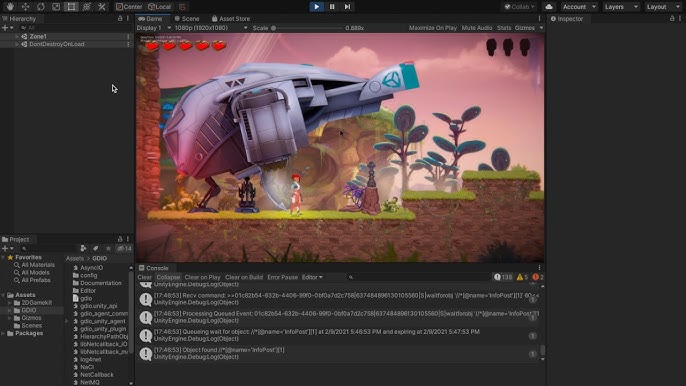Select the Rect Transform tool
The image size is (686, 386).
[x=71, y=7]
